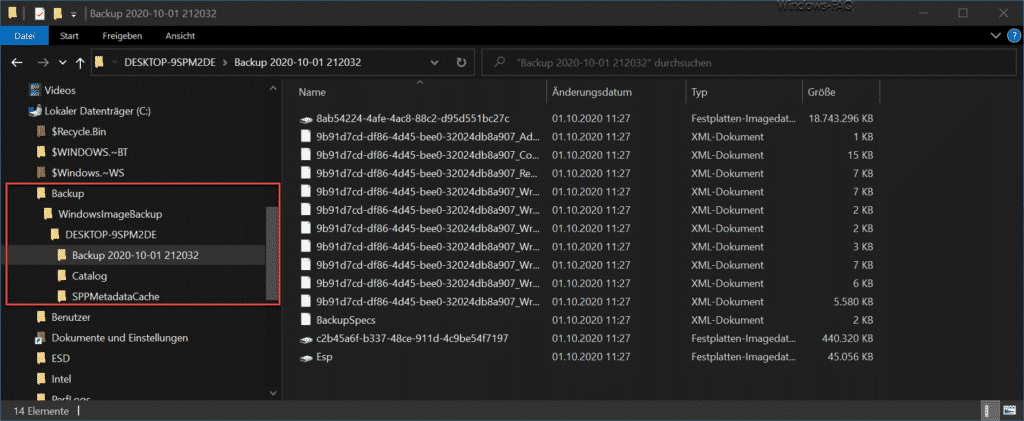The height and width of the screenshot is (421, 1024).
Task: Refresh the current folder view
Action: pyautogui.click(x=461, y=63)
